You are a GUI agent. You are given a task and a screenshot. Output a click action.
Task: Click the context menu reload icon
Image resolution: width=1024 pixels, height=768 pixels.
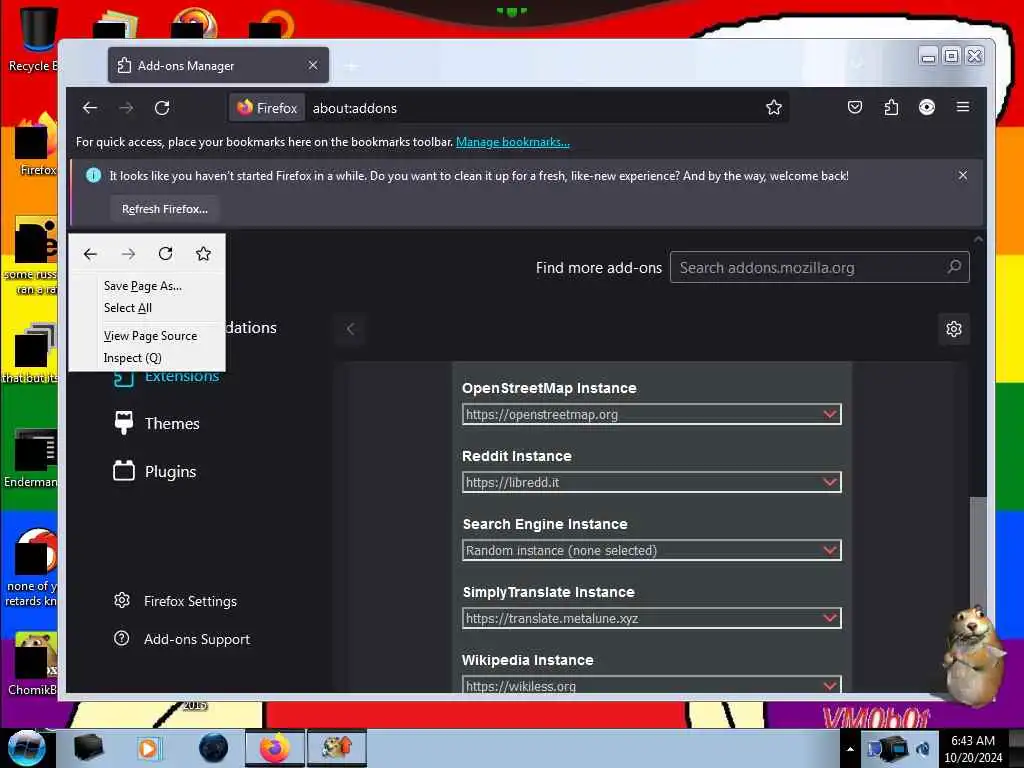(166, 253)
